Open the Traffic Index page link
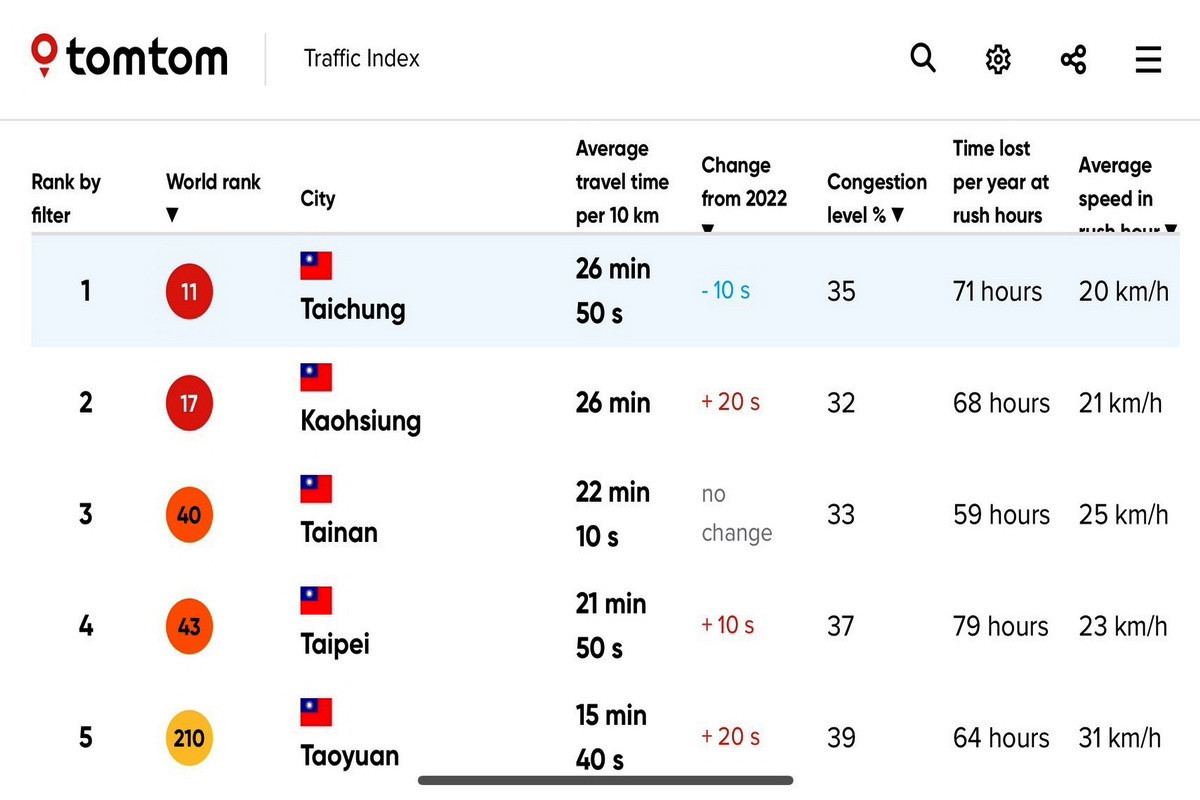The image size is (1200, 800). pos(362,58)
